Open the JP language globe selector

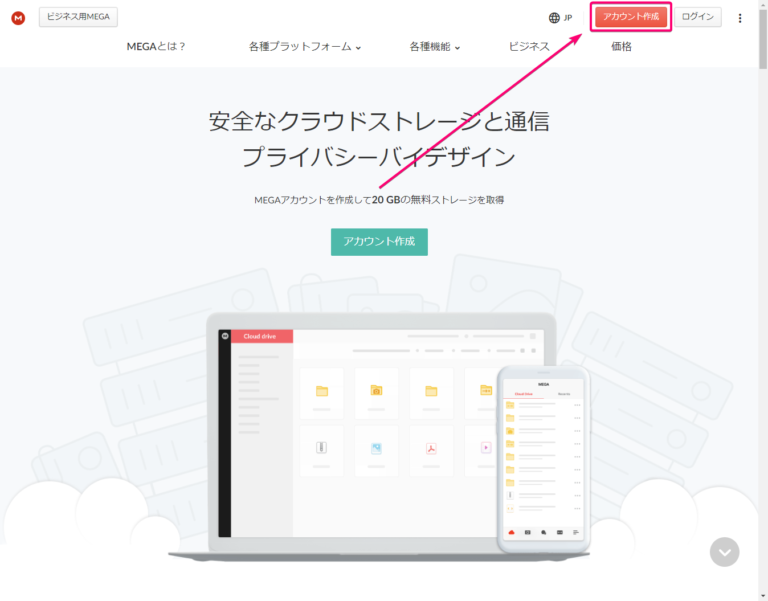coord(560,18)
